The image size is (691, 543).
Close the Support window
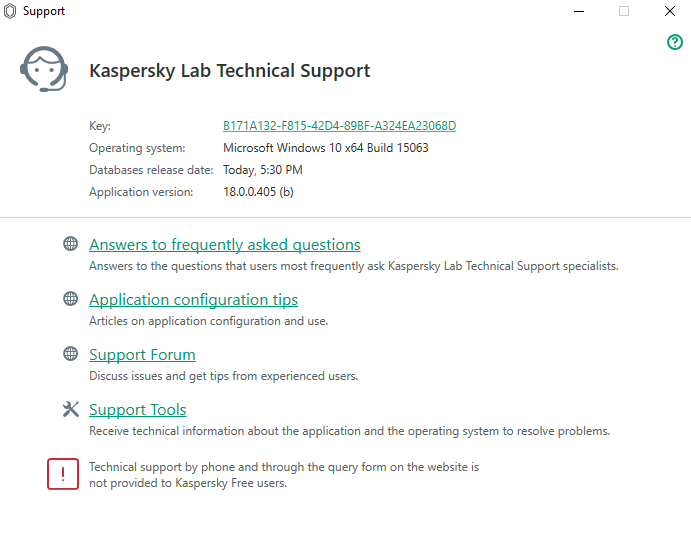pyautogui.click(x=670, y=11)
